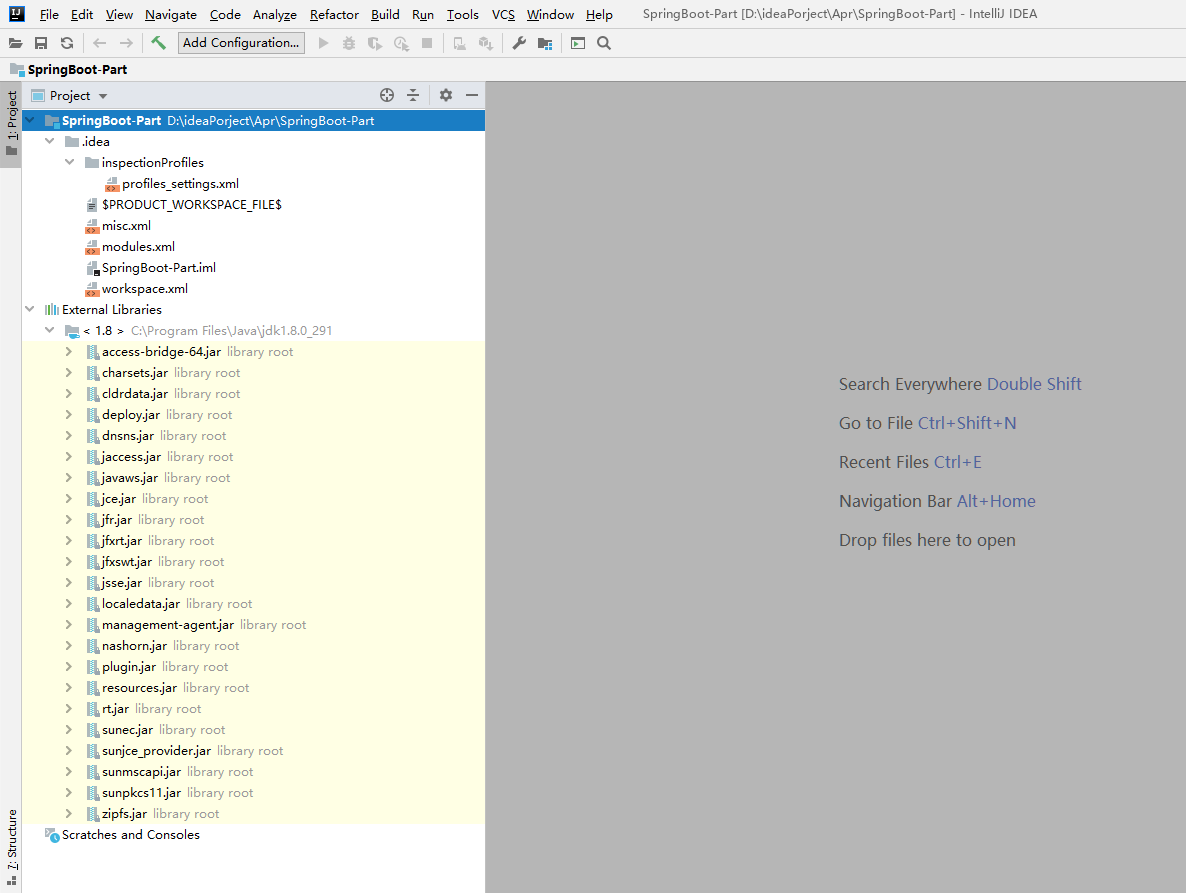Click the Run with Coverage icon
The image size is (1186, 893).
[x=374, y=43]
